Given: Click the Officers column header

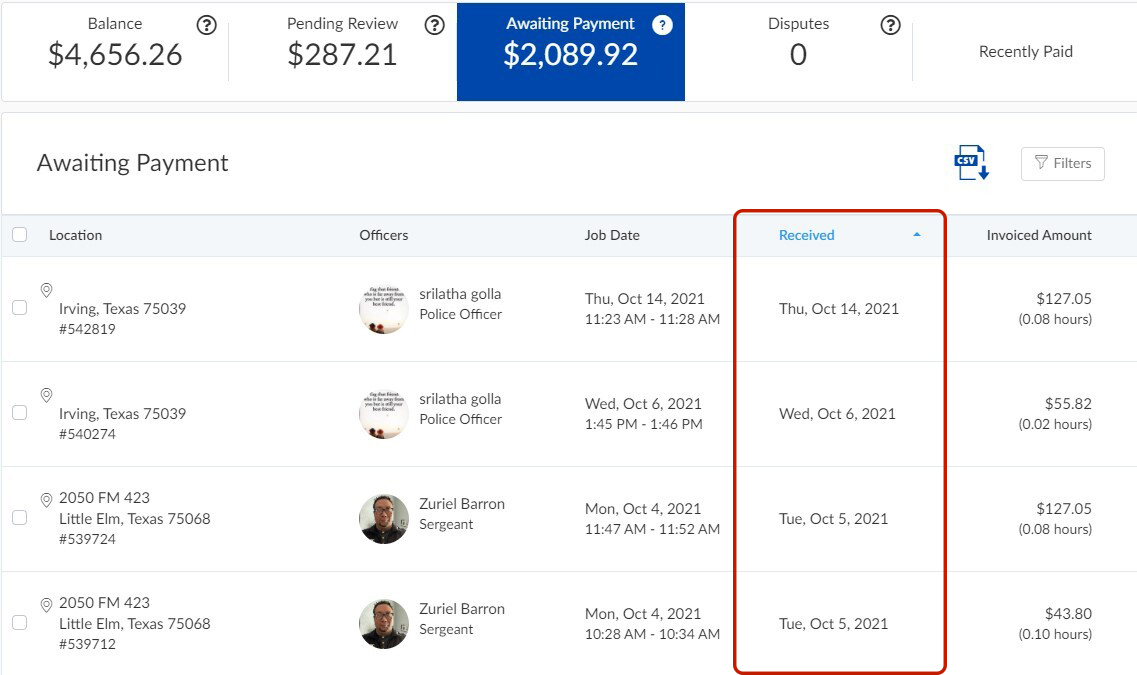Looking at the screenshot, I should pos(384,235).
